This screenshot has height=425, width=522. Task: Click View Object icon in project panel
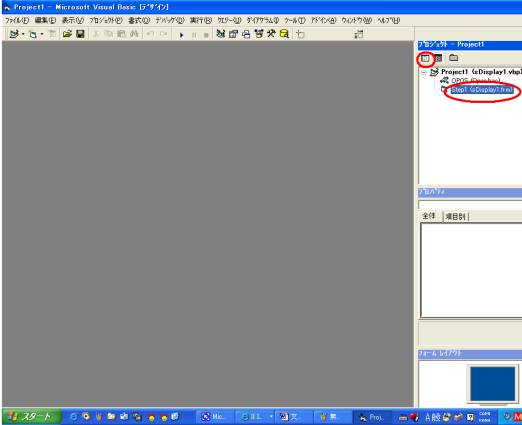[438, 59]
